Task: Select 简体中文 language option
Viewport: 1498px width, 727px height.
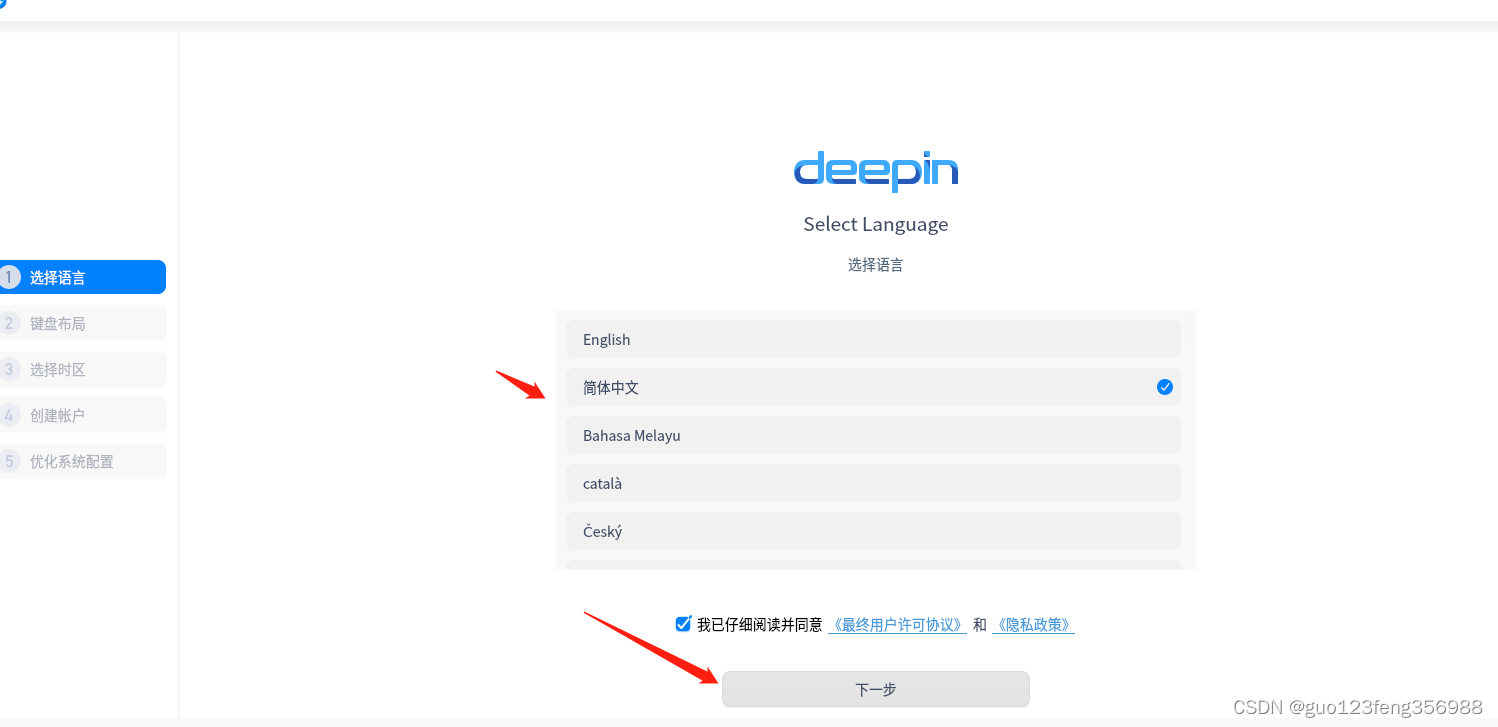Action: pos(873,387)
